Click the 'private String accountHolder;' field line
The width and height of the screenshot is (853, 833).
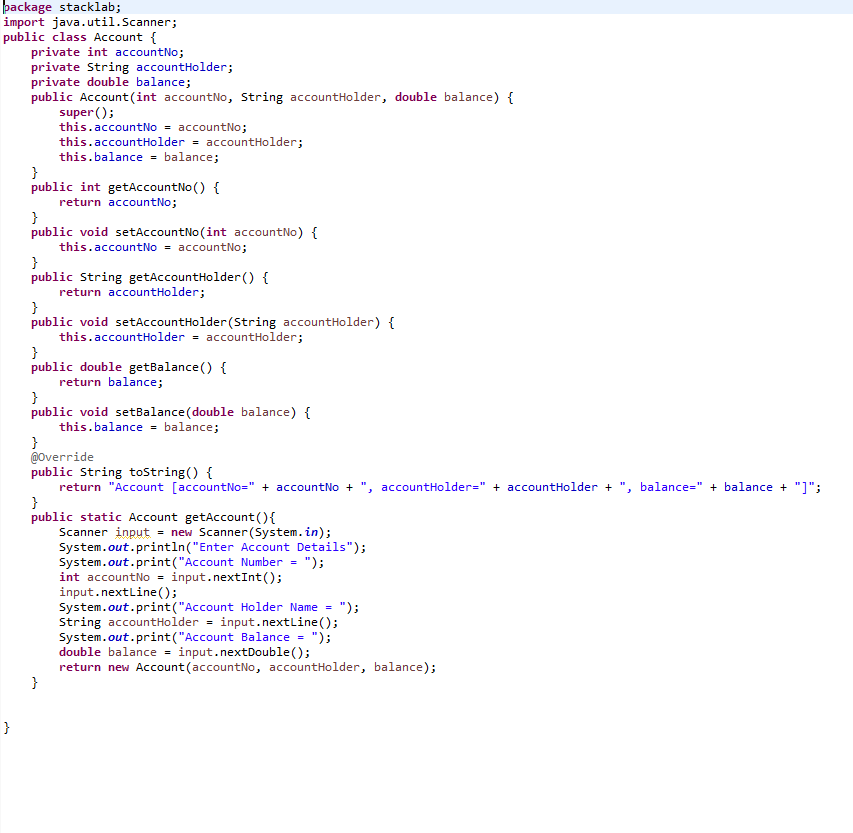132,67
